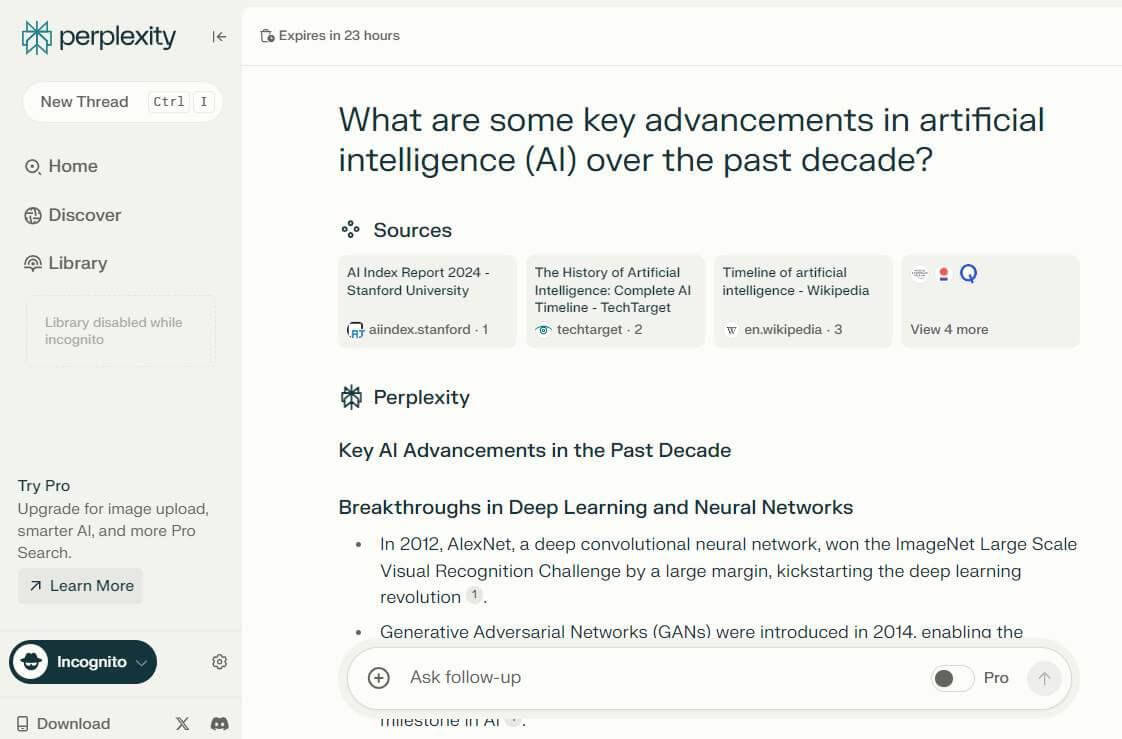Click the Home magnifier icon
Viewport: 1122px width, 739px height.
click(33, 167)
